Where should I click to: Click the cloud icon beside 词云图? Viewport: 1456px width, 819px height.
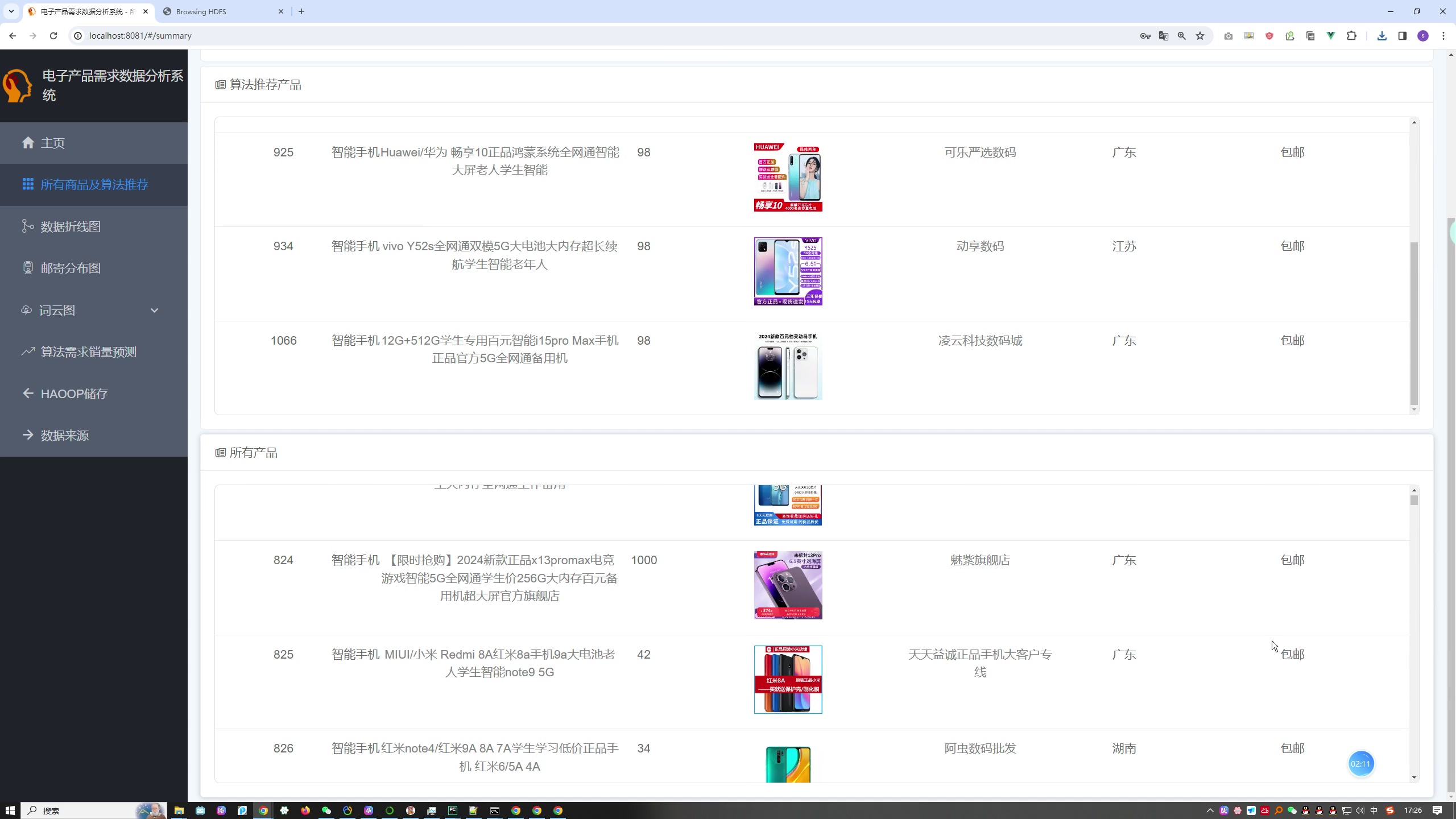26,310
